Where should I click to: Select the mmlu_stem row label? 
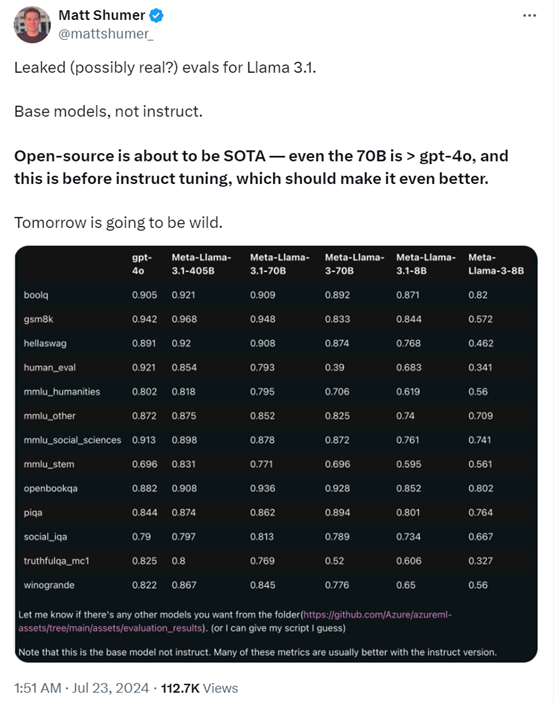coord(49,464)
